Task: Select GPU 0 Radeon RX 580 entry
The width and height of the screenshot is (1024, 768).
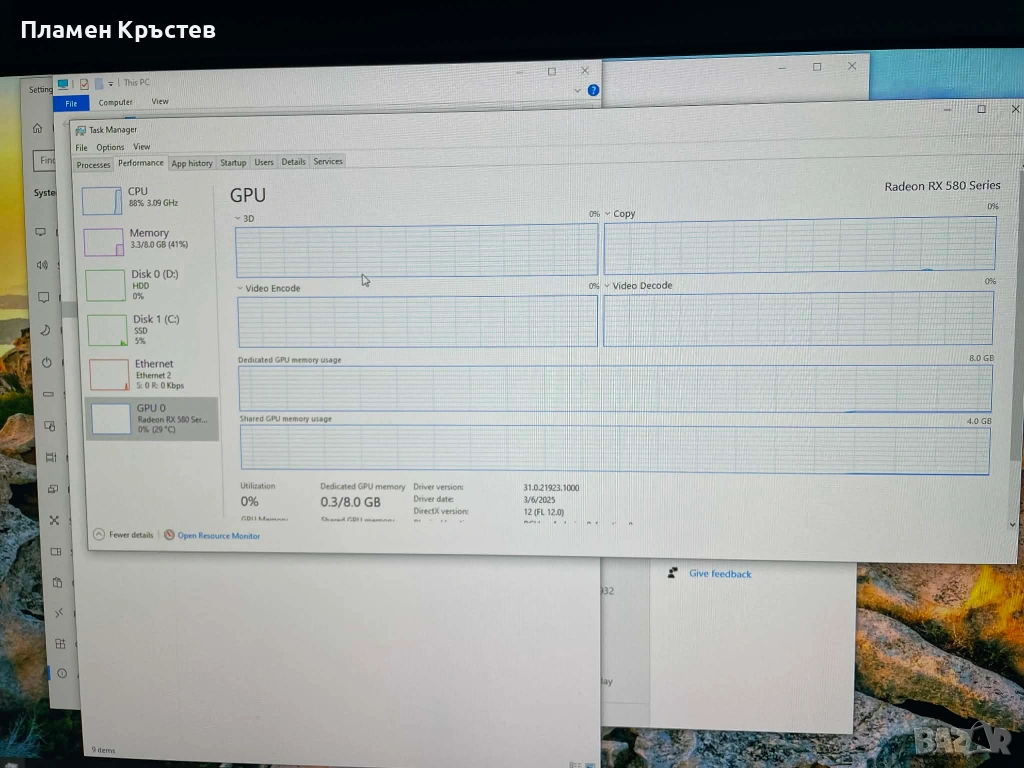Action: pyautogui.click(x=111, y=418)
